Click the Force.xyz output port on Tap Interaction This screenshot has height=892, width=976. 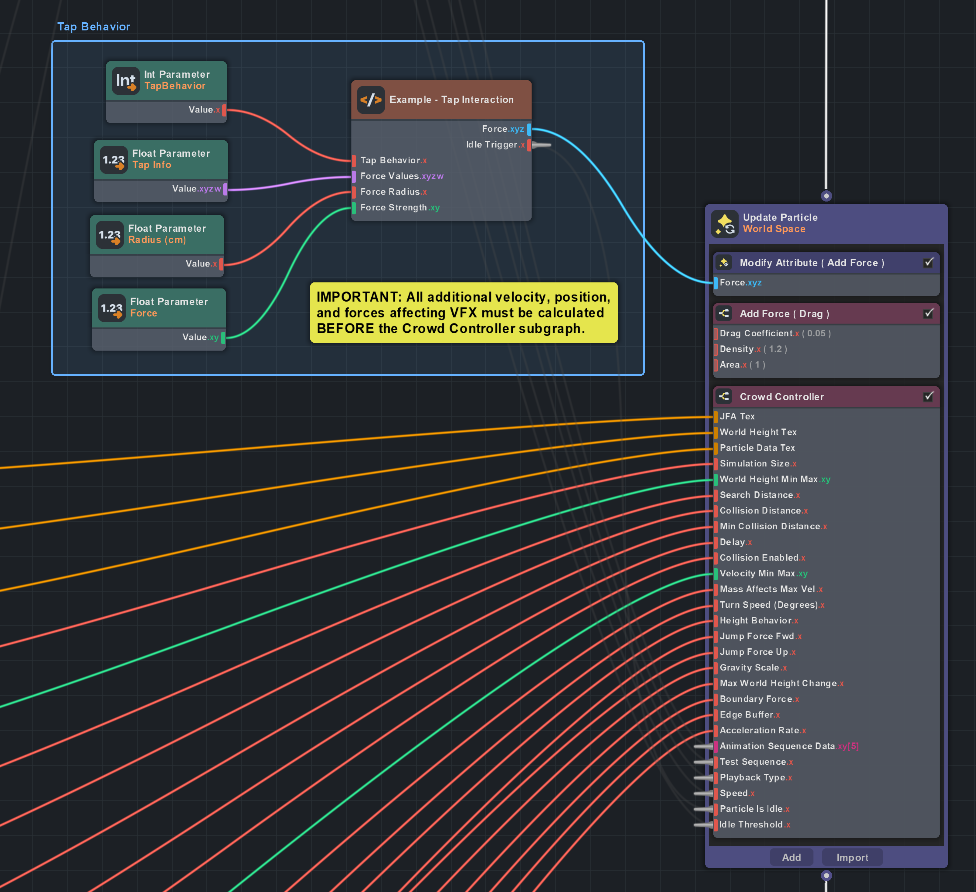tap(530, 129)
